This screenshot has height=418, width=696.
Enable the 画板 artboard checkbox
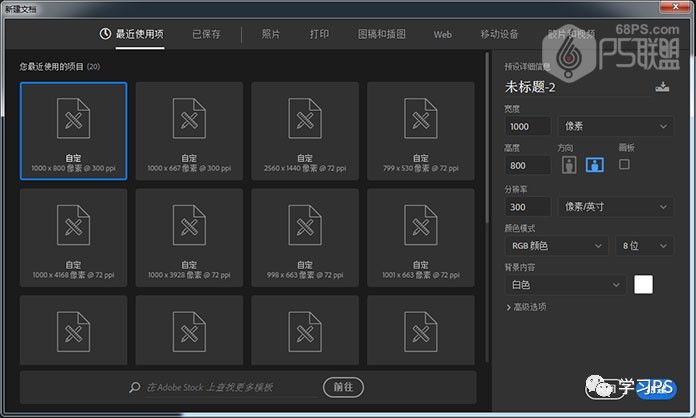[x=625, y=164]
